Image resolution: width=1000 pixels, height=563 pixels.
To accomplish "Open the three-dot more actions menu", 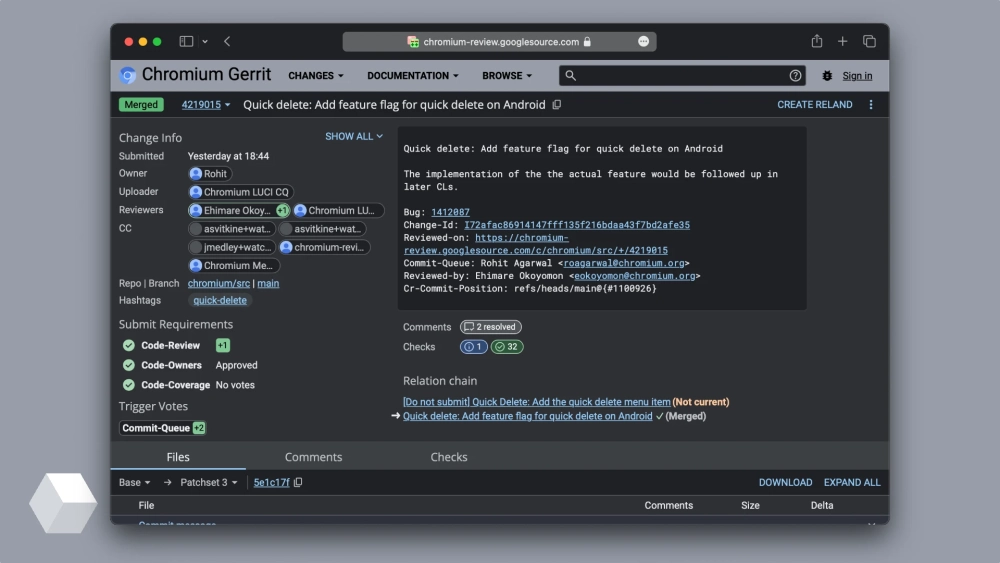I will pyautogui.click(x=870, y=105).
